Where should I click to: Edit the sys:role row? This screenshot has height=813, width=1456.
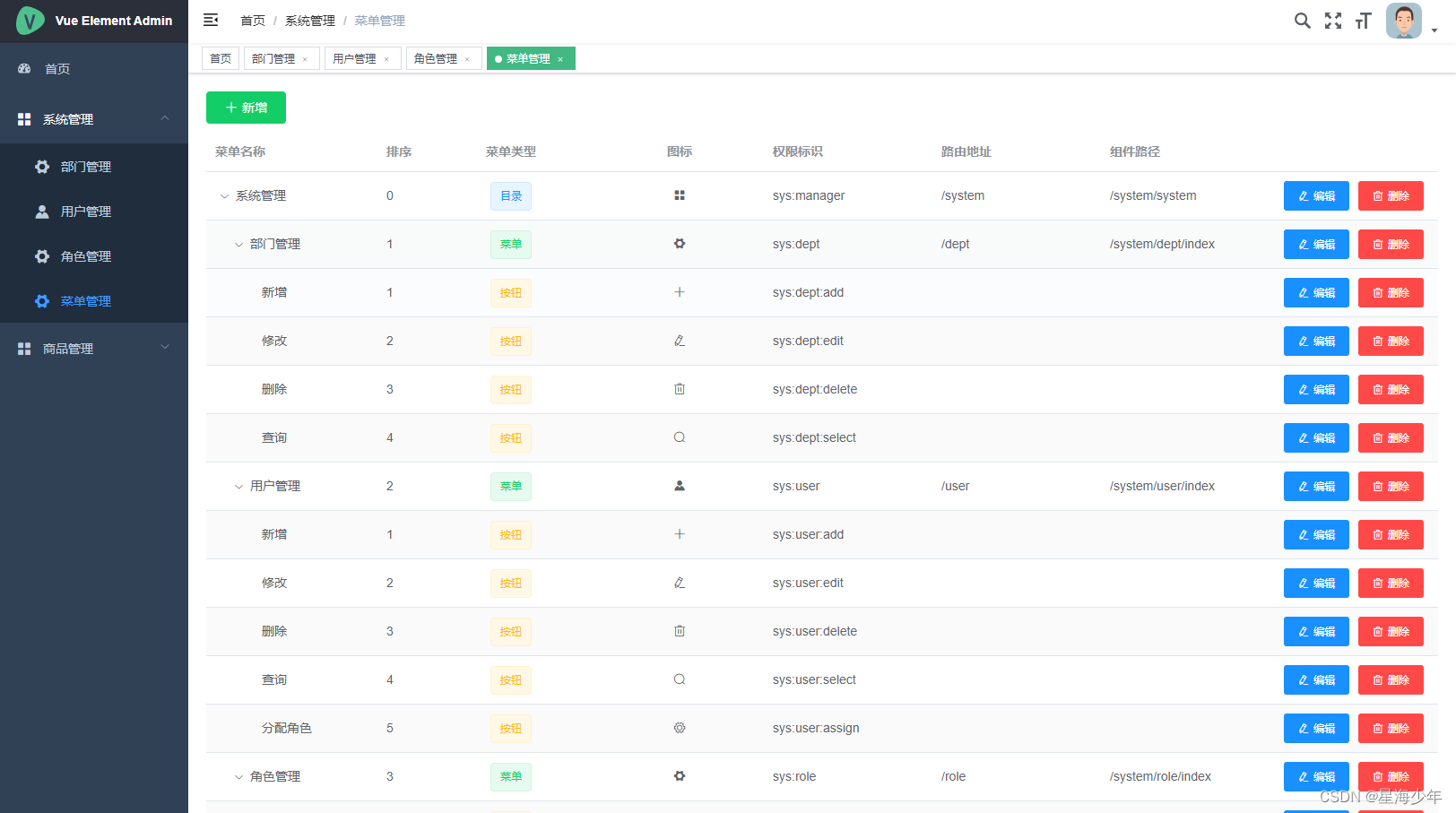tap(1316, 776)
